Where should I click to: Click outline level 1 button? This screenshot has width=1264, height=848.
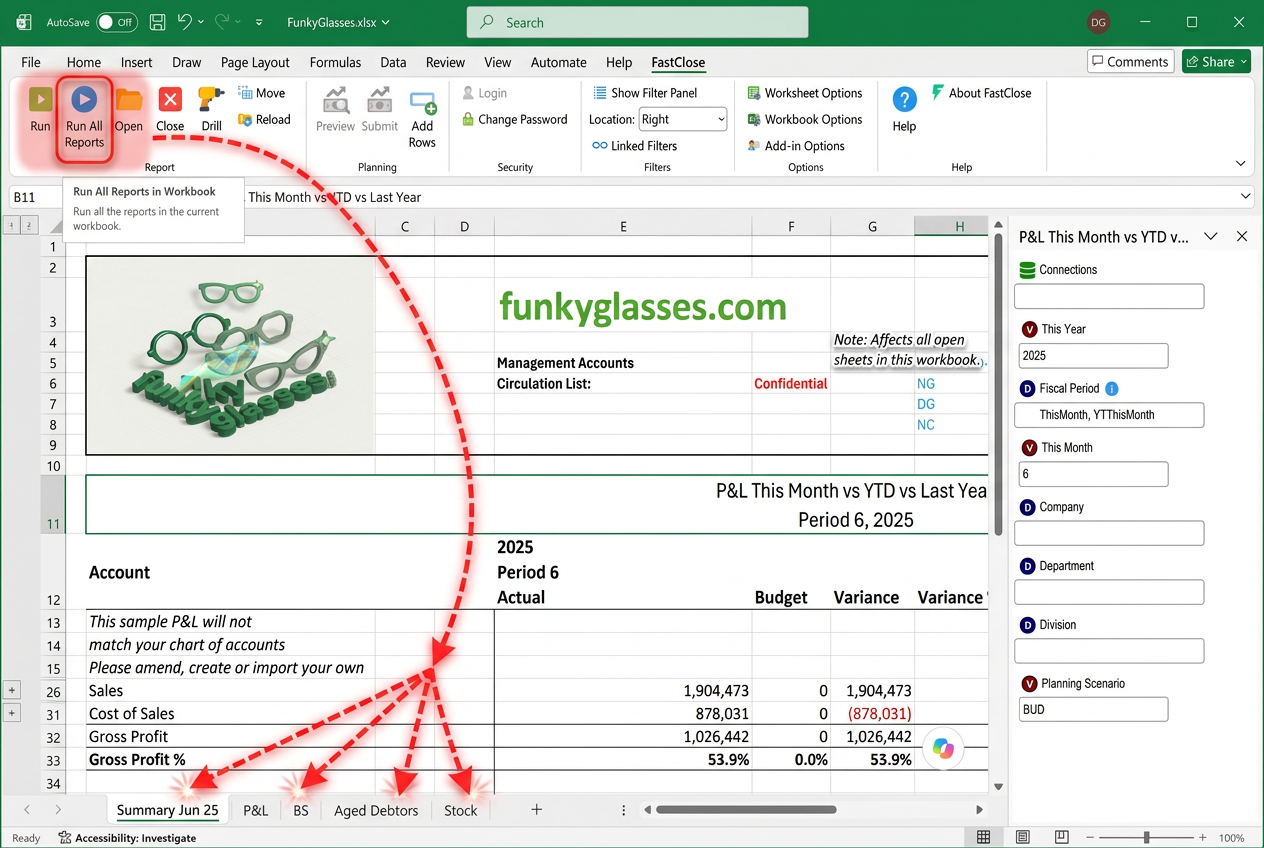[x=12, y=225]
